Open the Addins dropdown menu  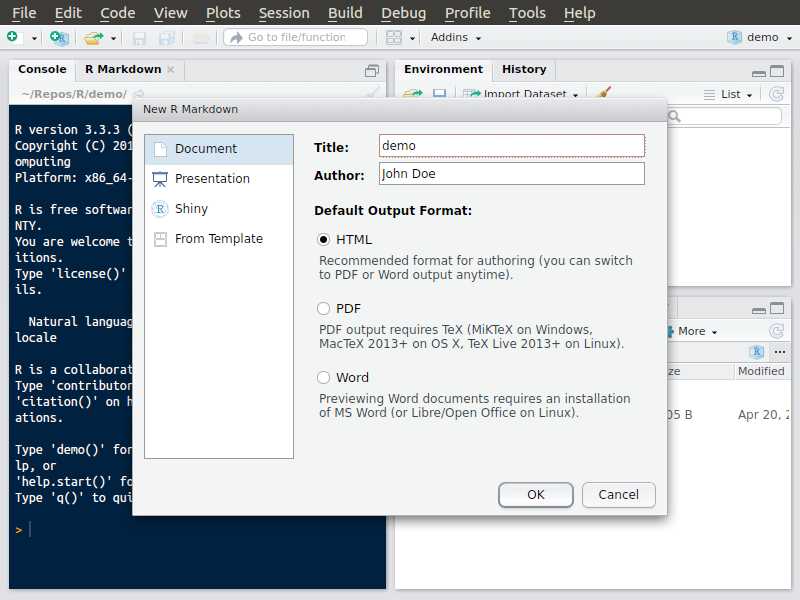(455, 37)
